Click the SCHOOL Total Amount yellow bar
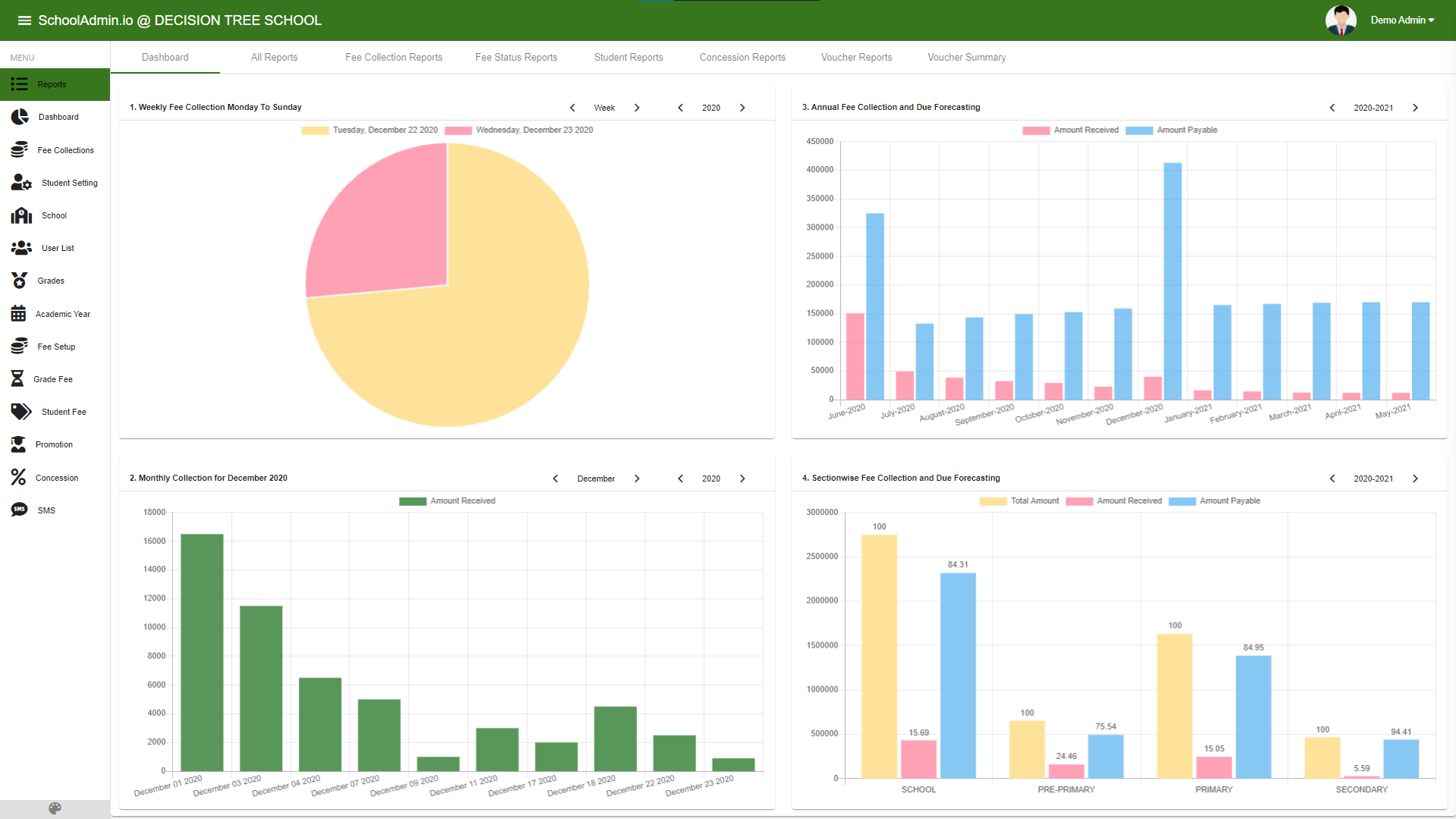 pyautogui.click(x=879, y=657)
